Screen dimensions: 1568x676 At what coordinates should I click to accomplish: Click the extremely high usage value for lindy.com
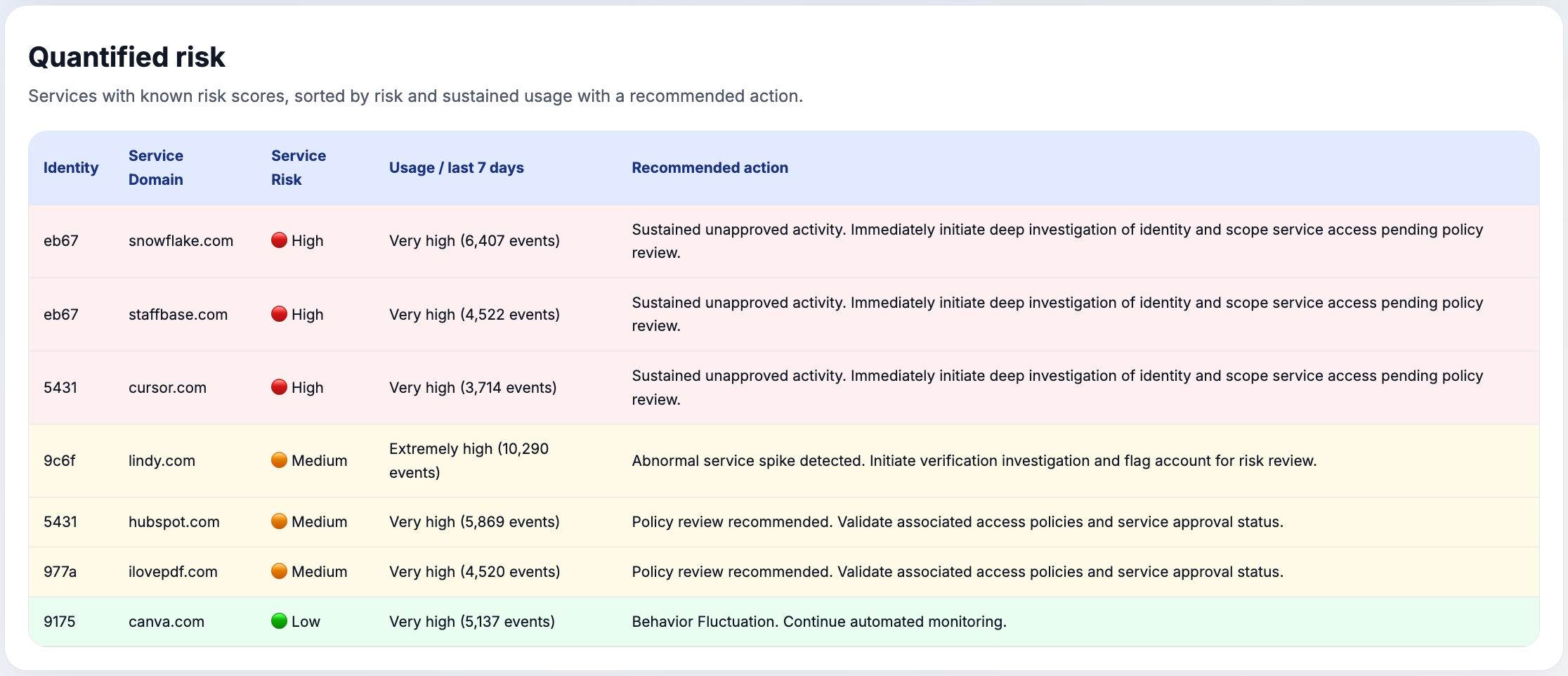[469, 460]
